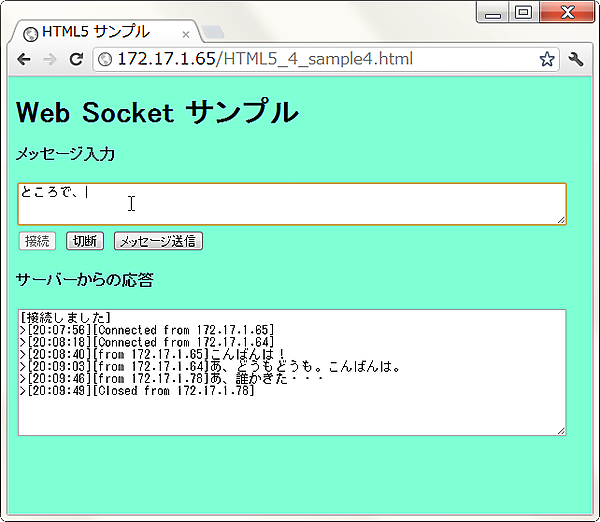Go back with the browser back arrow
Viewport: 600px width, 522px height.
coord(24,59)
